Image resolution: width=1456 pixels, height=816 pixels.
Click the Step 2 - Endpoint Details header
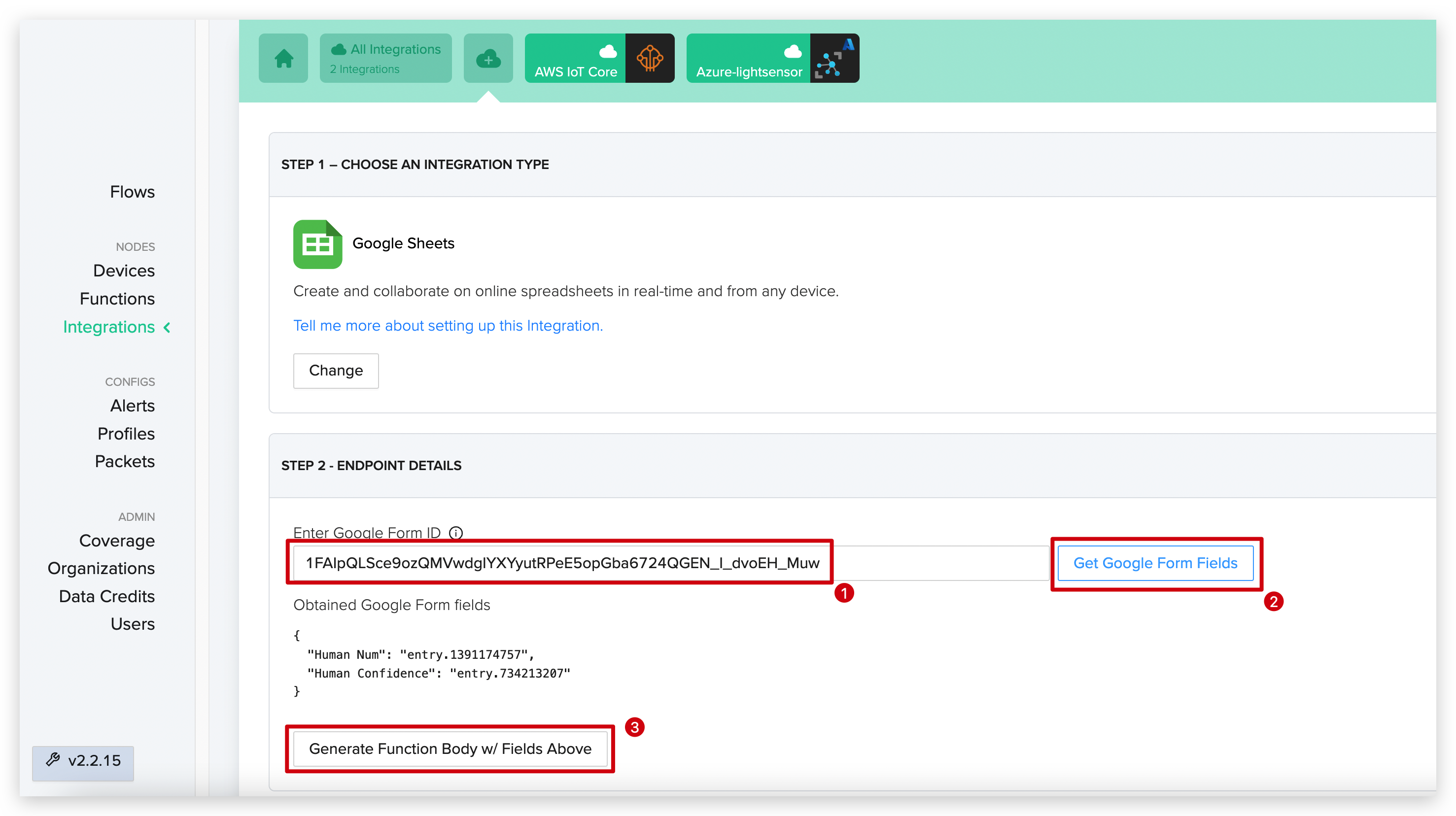[x=371, y=466]
